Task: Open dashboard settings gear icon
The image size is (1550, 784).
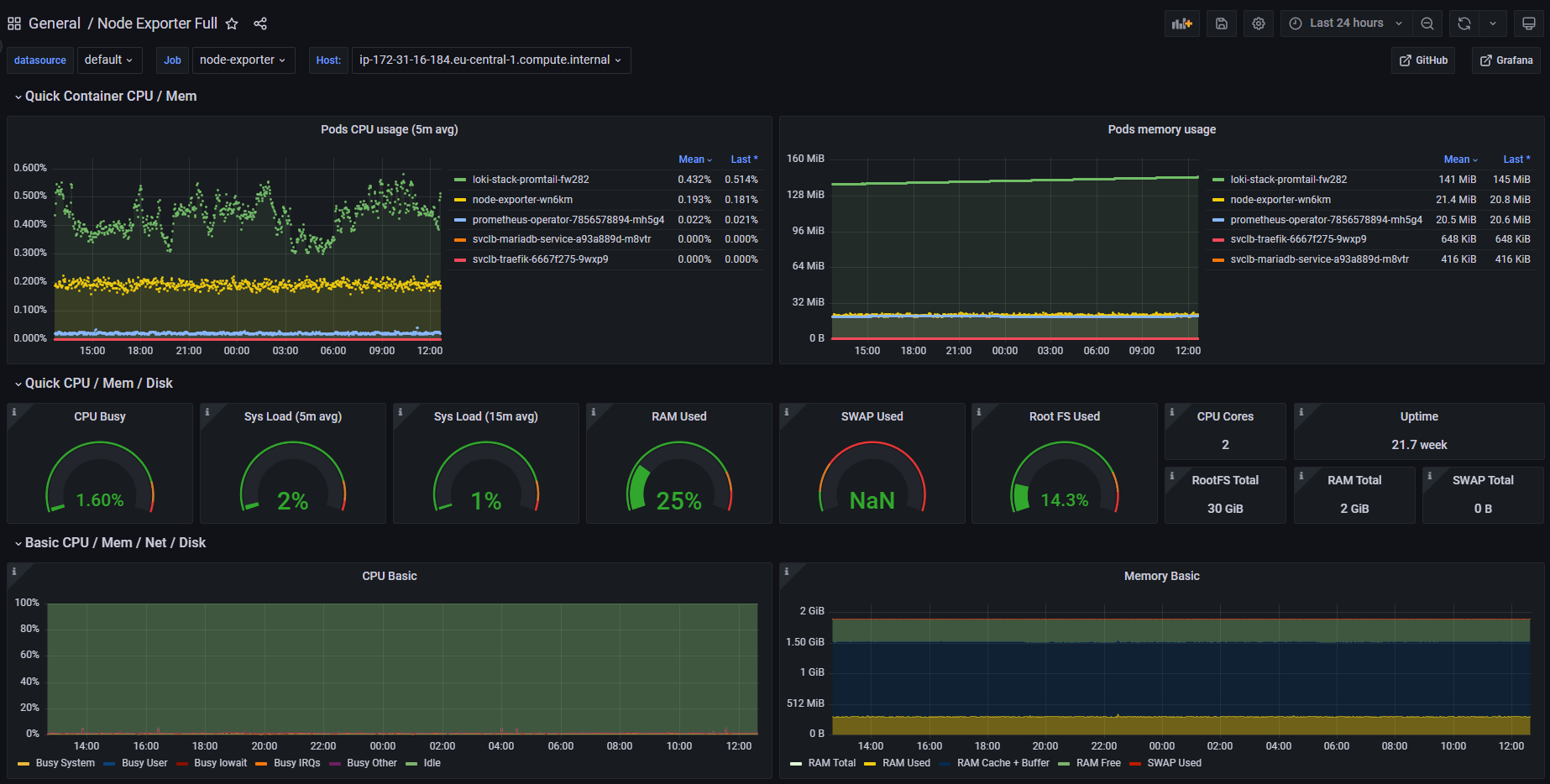Action: click(x=1259, y=24)
